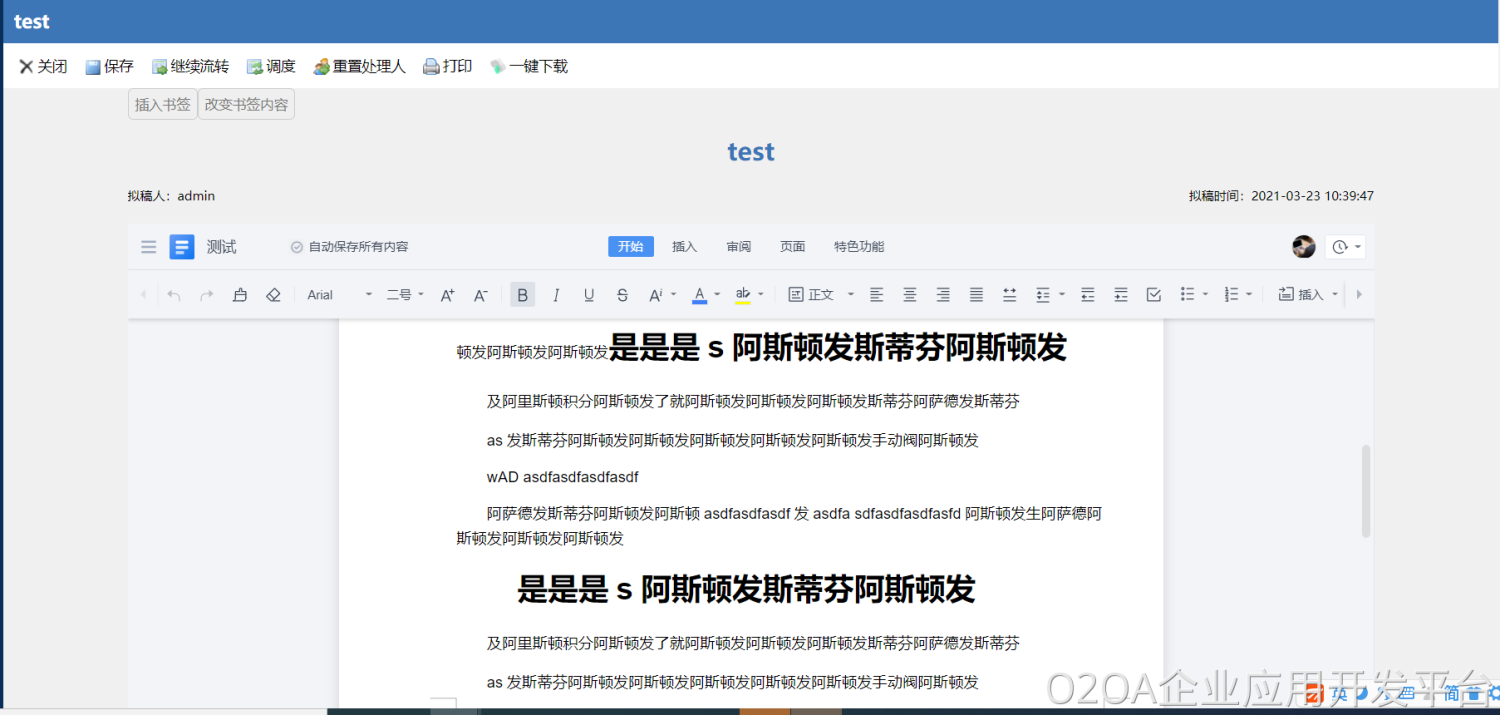The width and height of the screenshot is (1500, 715).
Task: Click the eraser clear formatting icon
Action: click(273, 295)
